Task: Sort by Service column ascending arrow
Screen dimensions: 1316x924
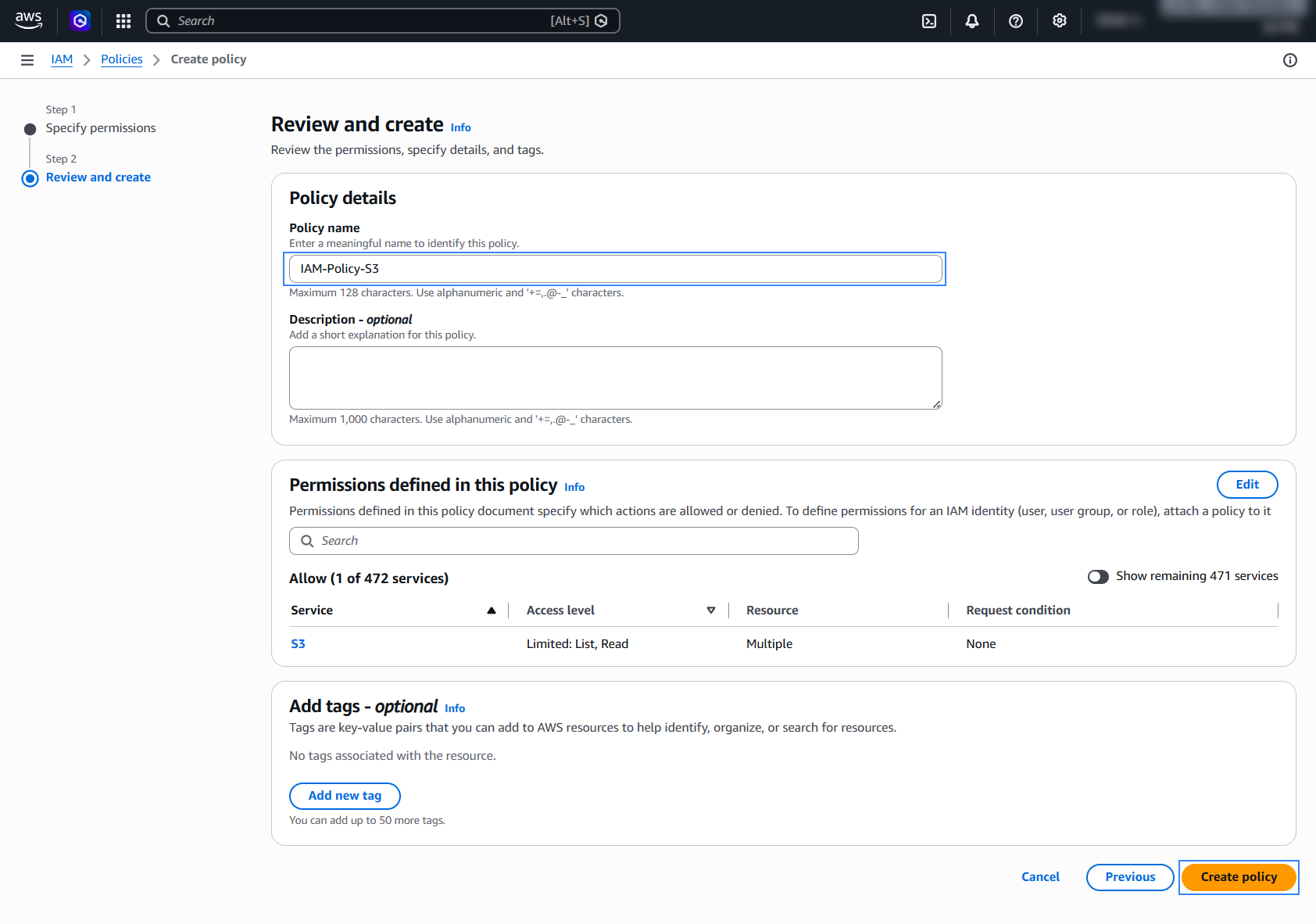Action: (x=492, y=611)
